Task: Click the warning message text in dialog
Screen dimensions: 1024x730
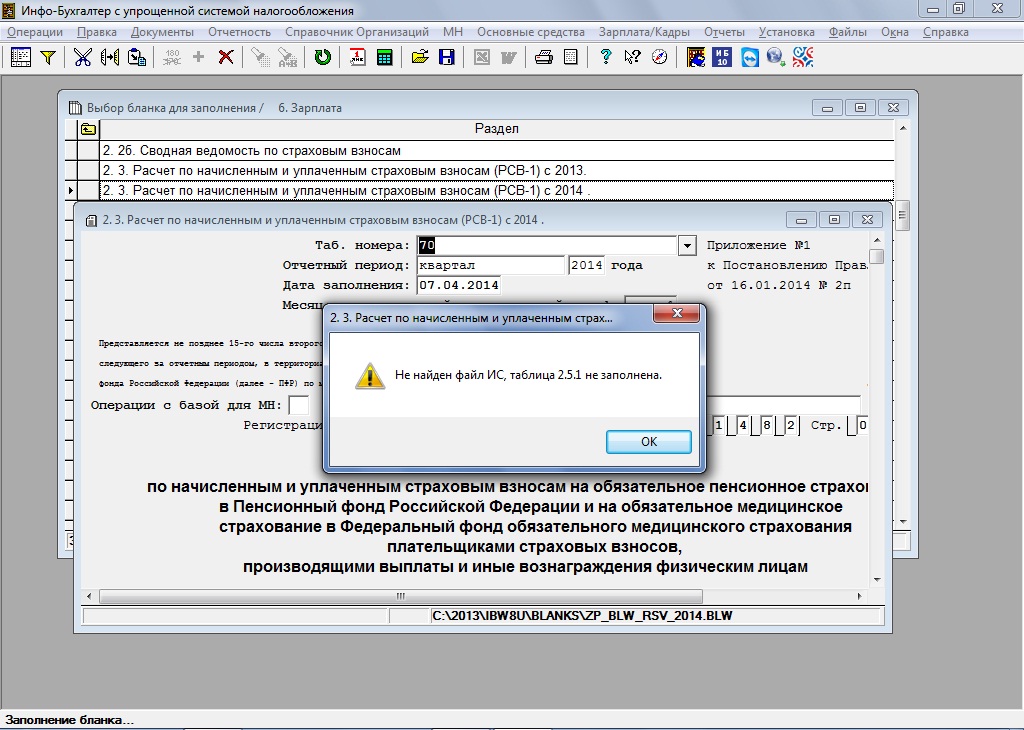Action: 528,375
